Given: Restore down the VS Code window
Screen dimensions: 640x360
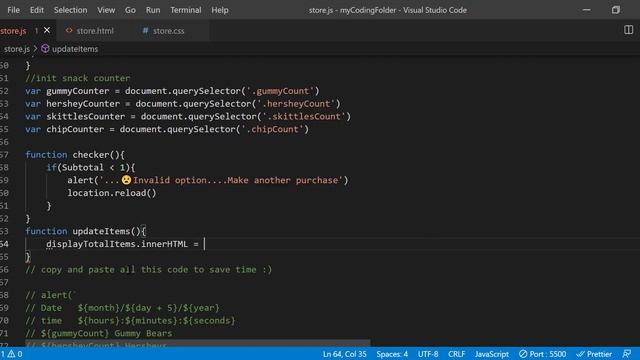Looking at the screenshot, I should click(616, 10).
